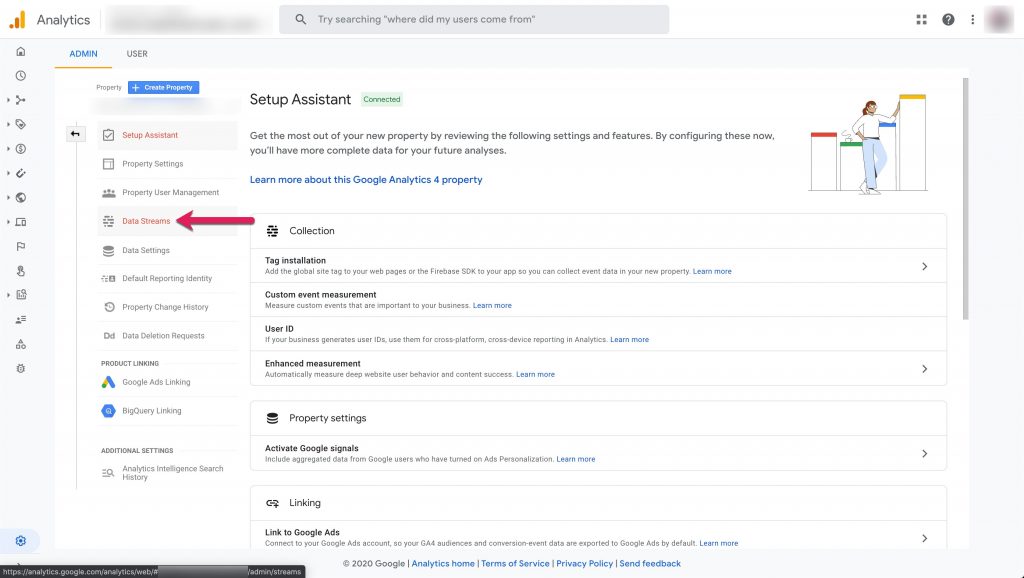Image resolution: width=1024 pixels, height=578 pixels.
Task: Open the Help question mark icon
Action: pyautogui.click(x=948, y=20)
